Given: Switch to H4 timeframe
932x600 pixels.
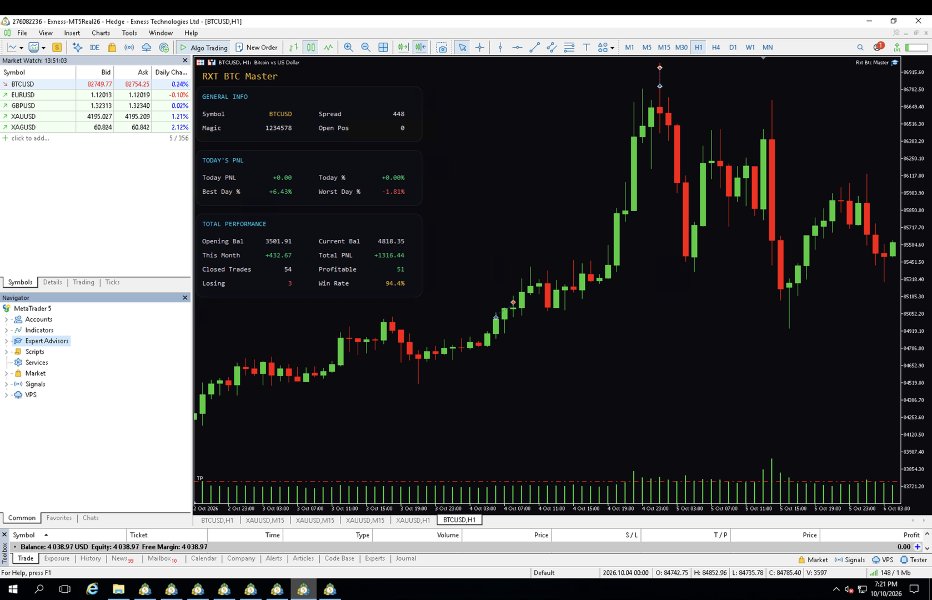Looking at the screenshot, I should [x=716, y=47].
